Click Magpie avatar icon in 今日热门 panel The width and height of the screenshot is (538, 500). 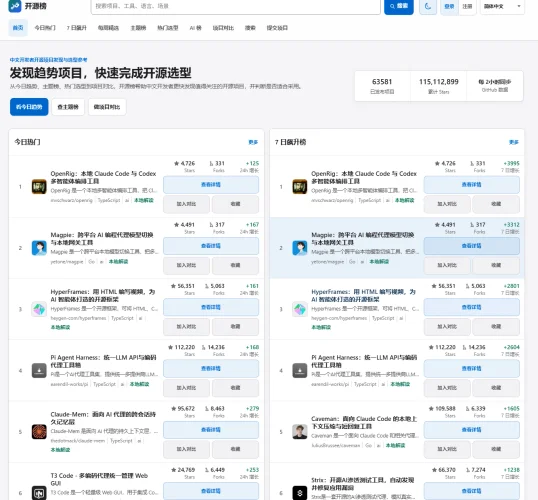39,248
